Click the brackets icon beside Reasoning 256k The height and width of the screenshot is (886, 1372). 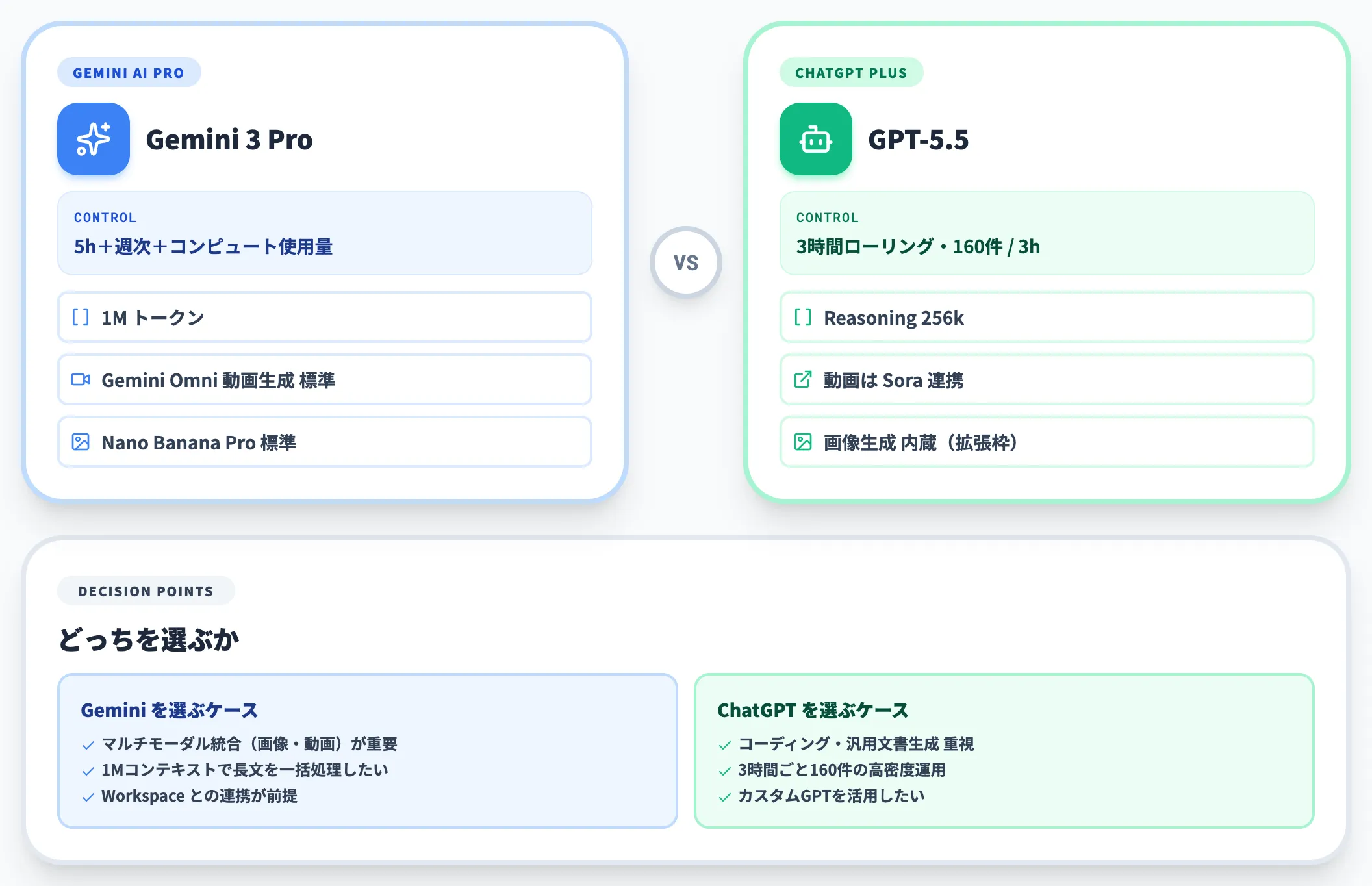click(803, 317)
